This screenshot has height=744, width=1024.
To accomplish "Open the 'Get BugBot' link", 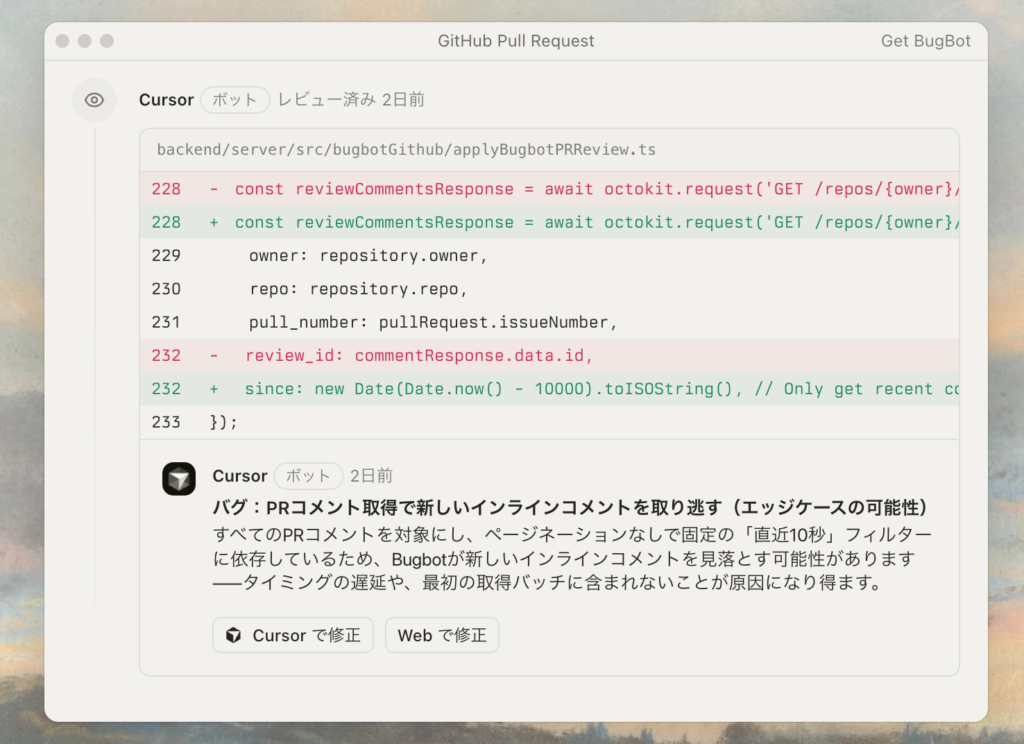I will tap(925, 41).
